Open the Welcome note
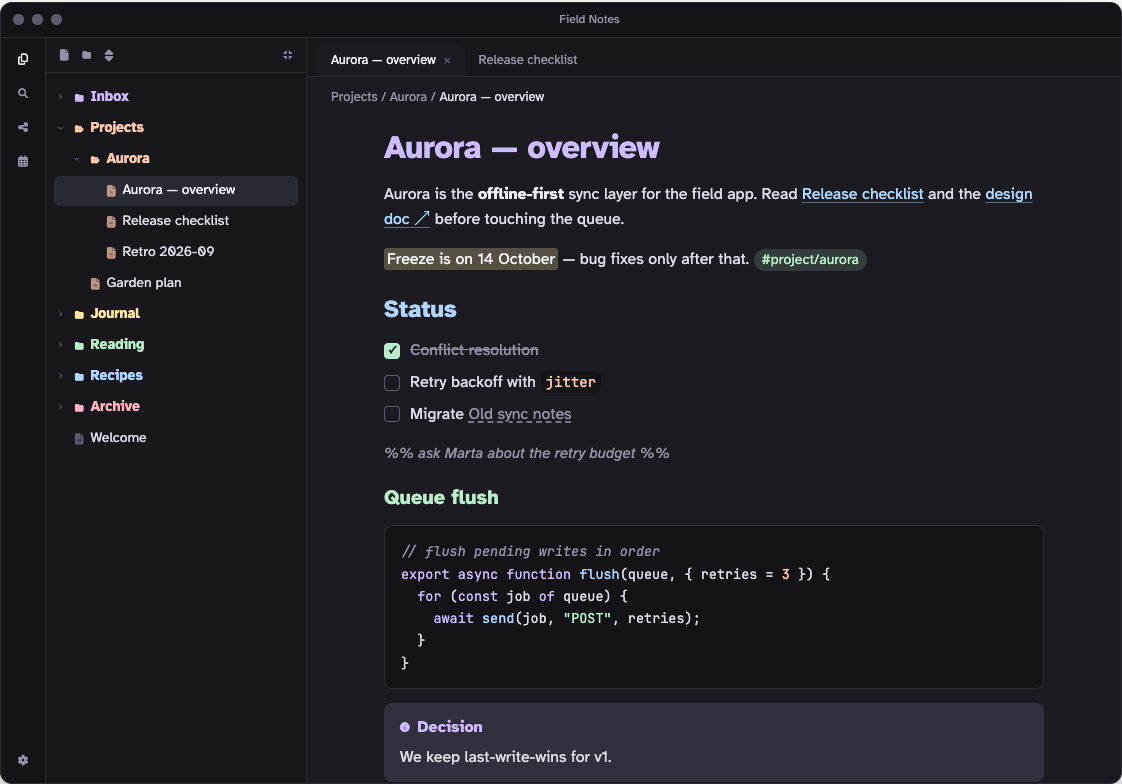This screenshot has height=784, width=1122. (176, 438)
